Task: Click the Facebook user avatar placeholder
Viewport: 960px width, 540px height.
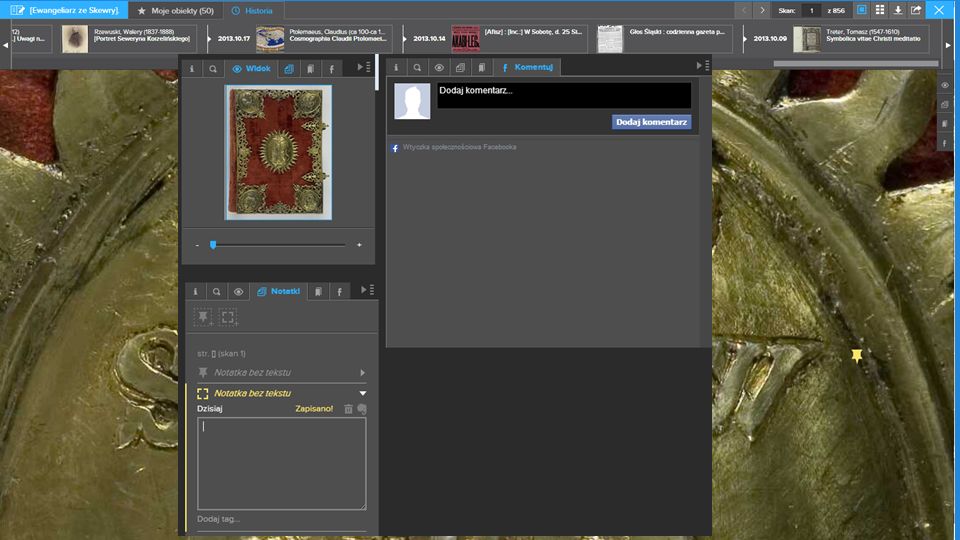Action: 412,101
